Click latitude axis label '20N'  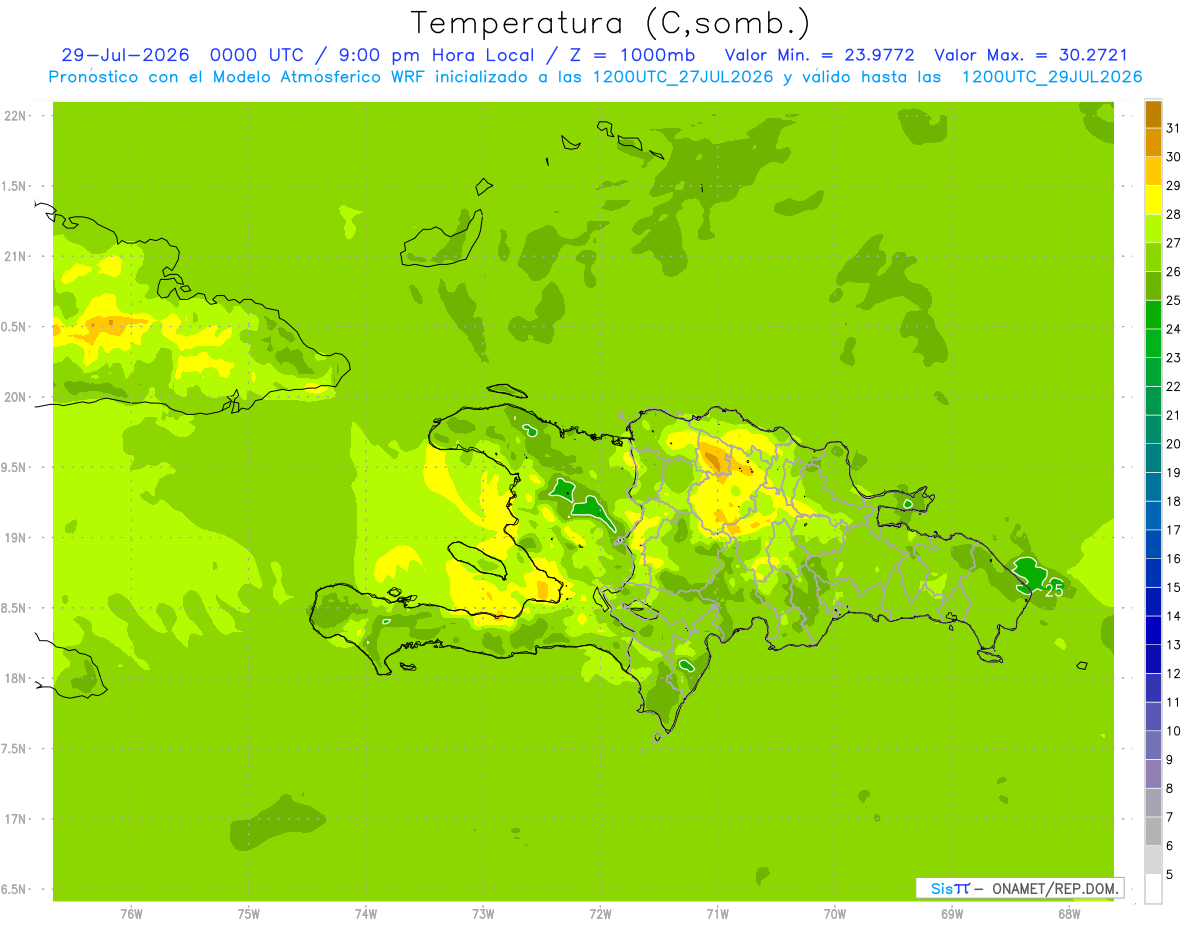coord(16,397)
